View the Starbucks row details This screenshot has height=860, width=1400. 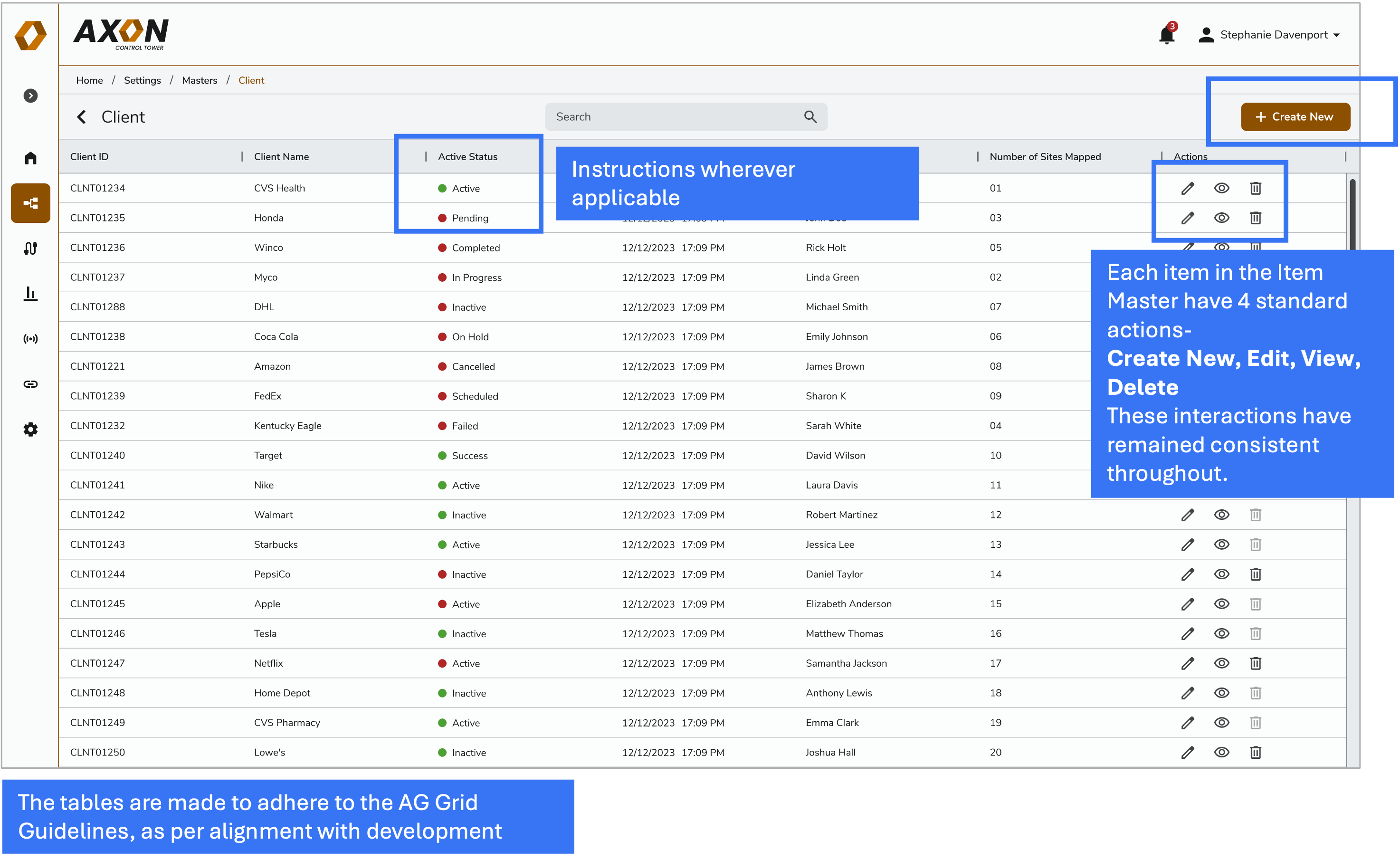pyautogui.click(x=1221, y=545)
